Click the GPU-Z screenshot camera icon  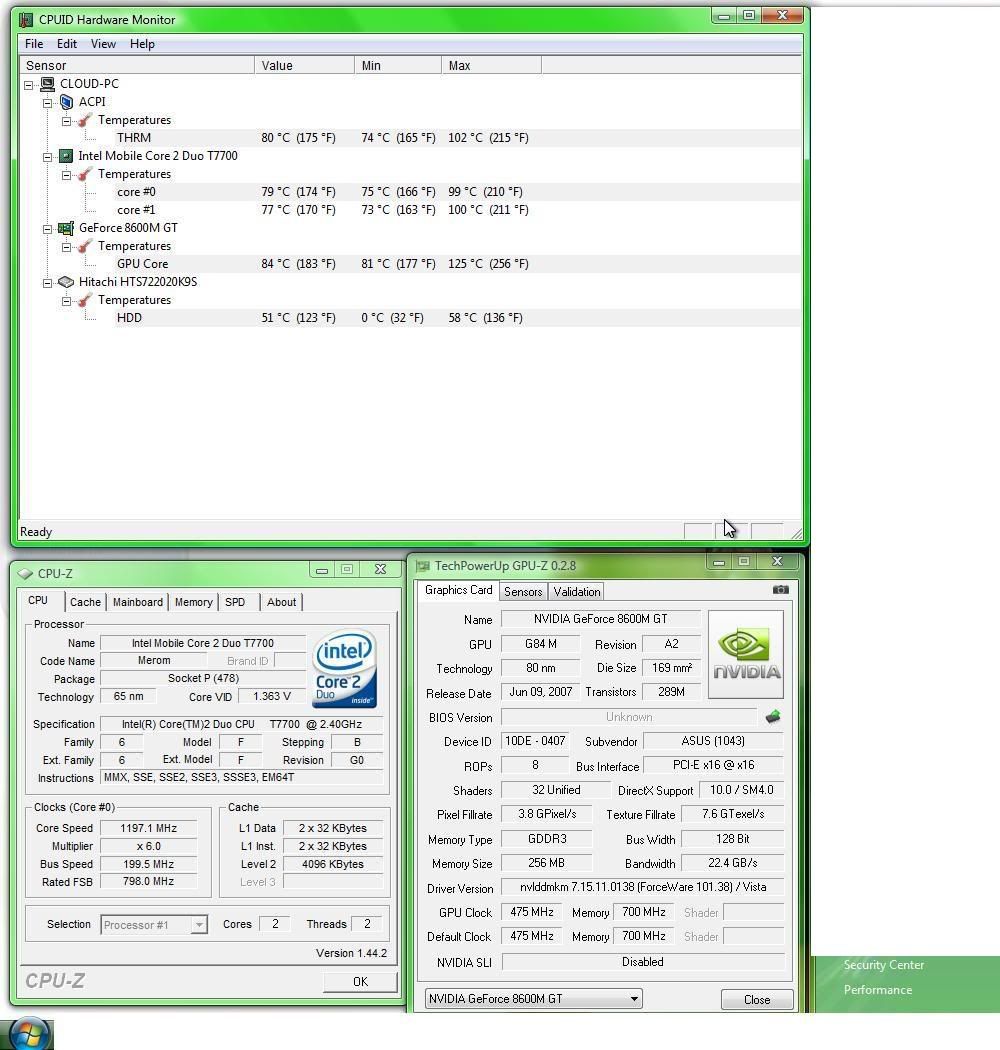[x=780, y=590]
